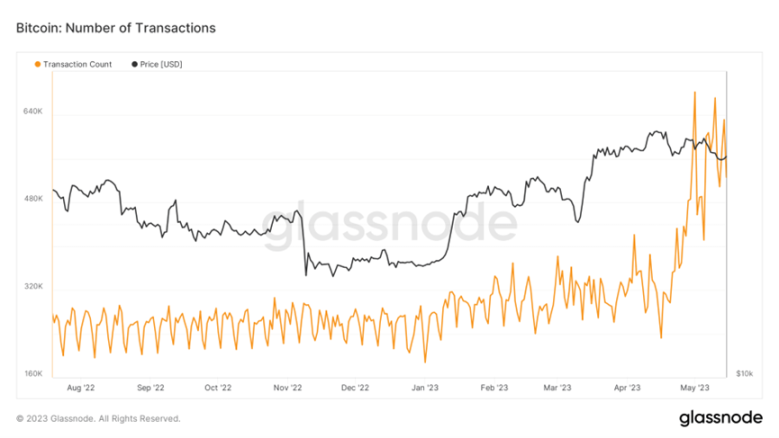Screen dimensions: 779x438
Task: Click the orange Transaction Count legend dot
Action: (38, 64)
